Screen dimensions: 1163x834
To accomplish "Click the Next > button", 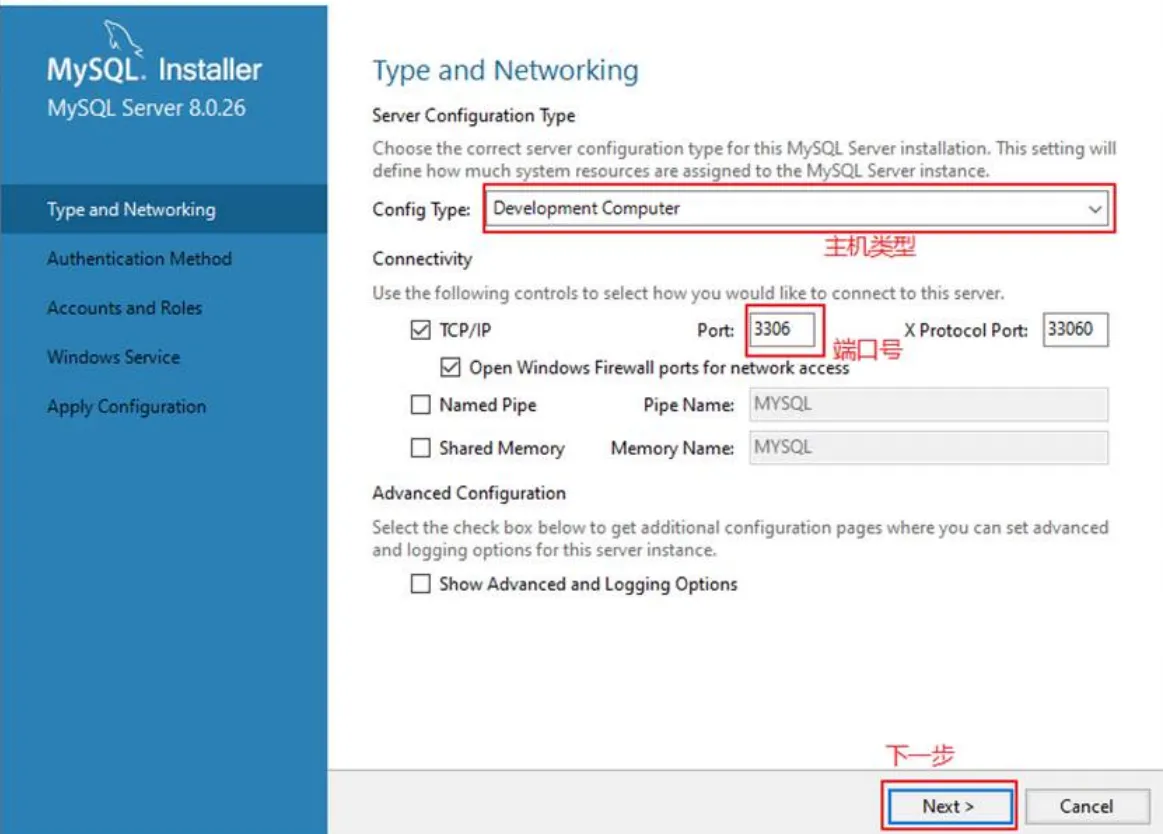I will tap(949, 806).
